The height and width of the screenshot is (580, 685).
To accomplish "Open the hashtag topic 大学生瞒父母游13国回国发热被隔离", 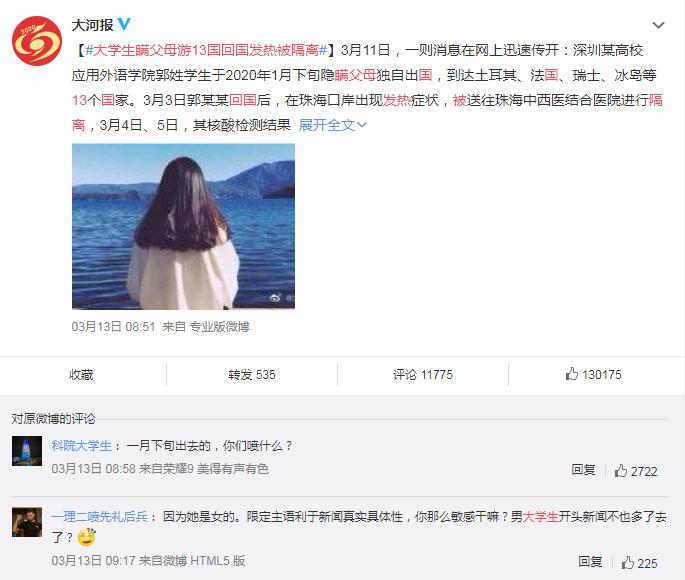I will coord(206,50).
